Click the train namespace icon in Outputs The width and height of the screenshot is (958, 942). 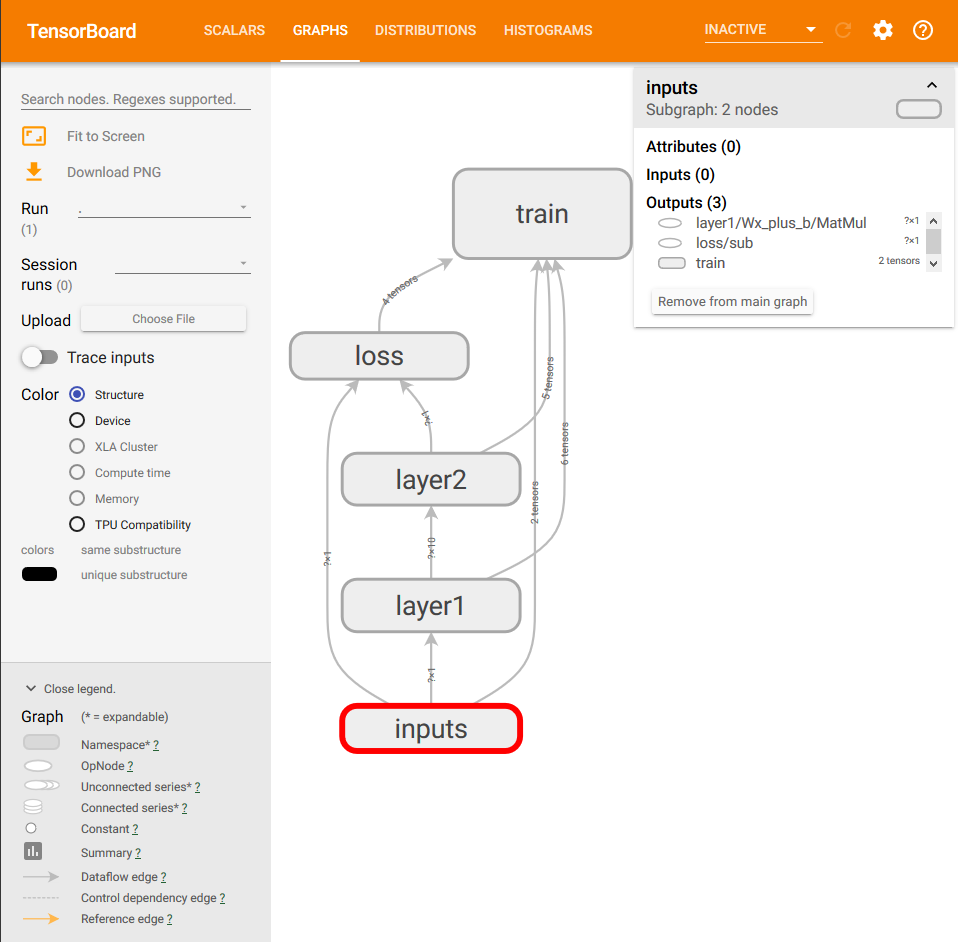[671, 263]
